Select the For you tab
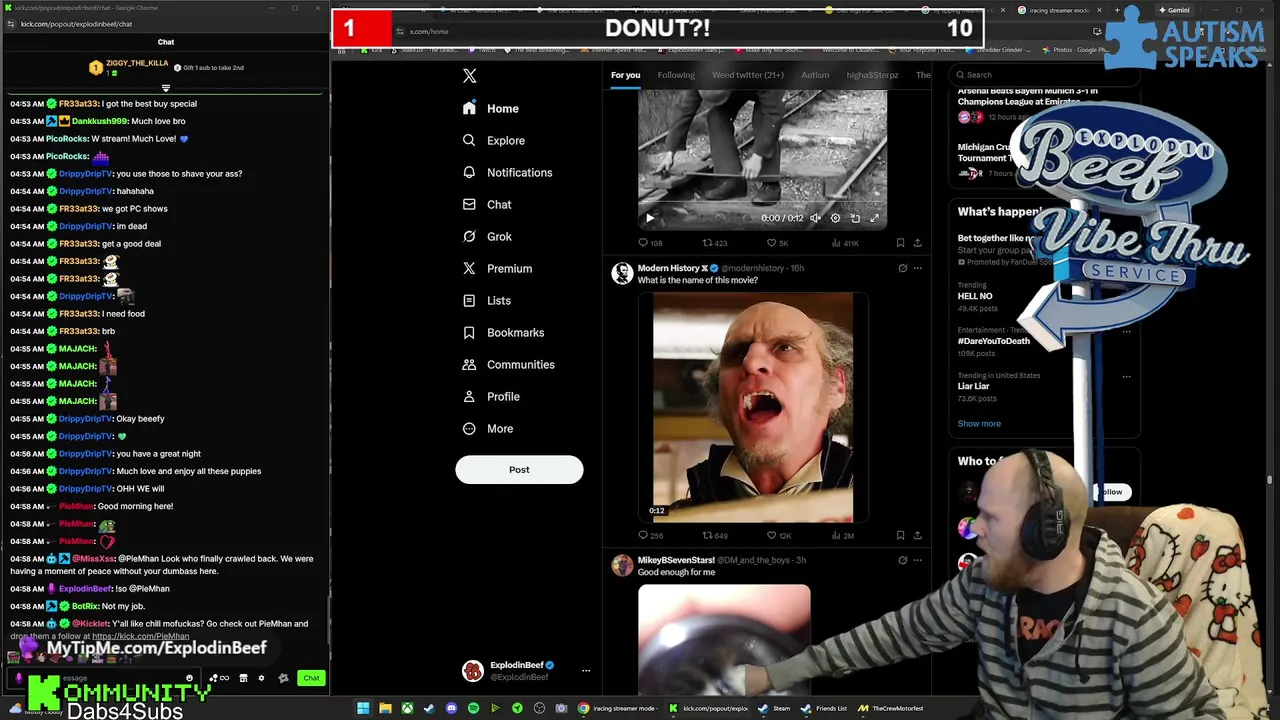 point(625,75)
